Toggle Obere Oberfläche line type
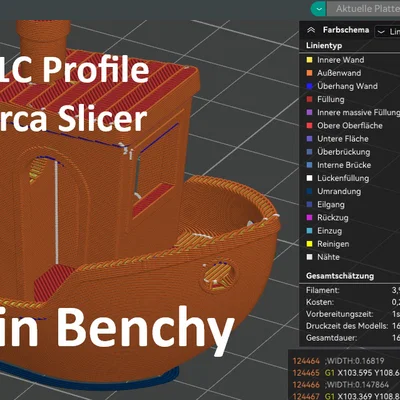400x400 pixels. (350, 126)
